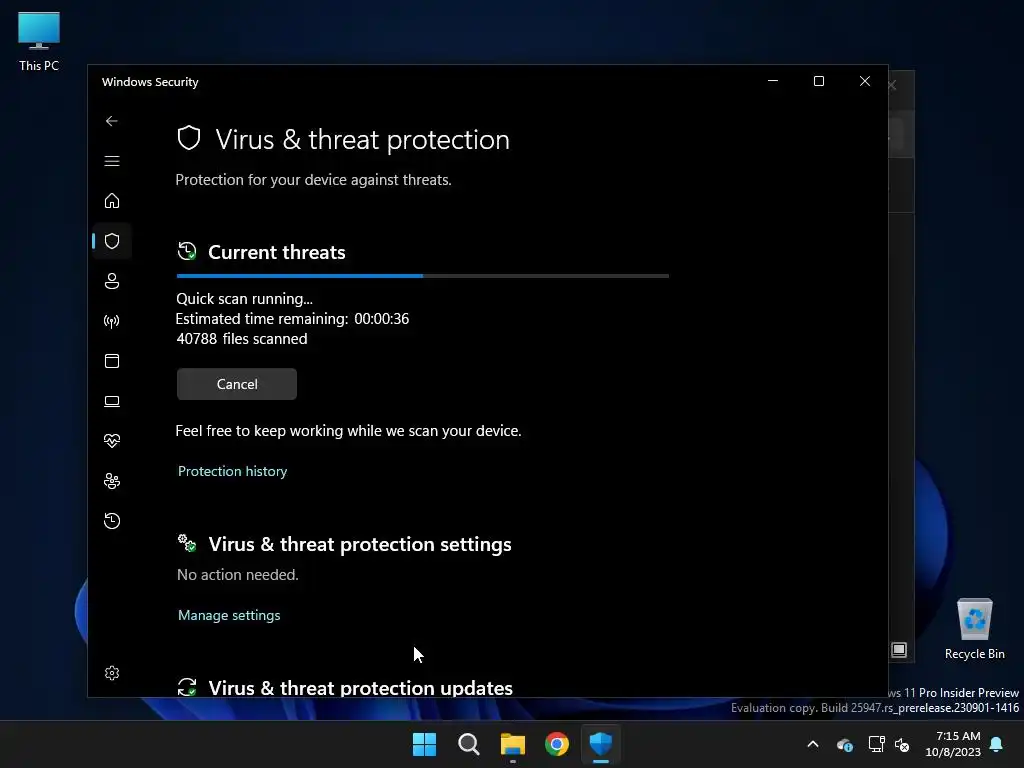This screenshot has height=768, width=1024.
Task: Open Protection history clock icon in sidebar
Action: 112,520
